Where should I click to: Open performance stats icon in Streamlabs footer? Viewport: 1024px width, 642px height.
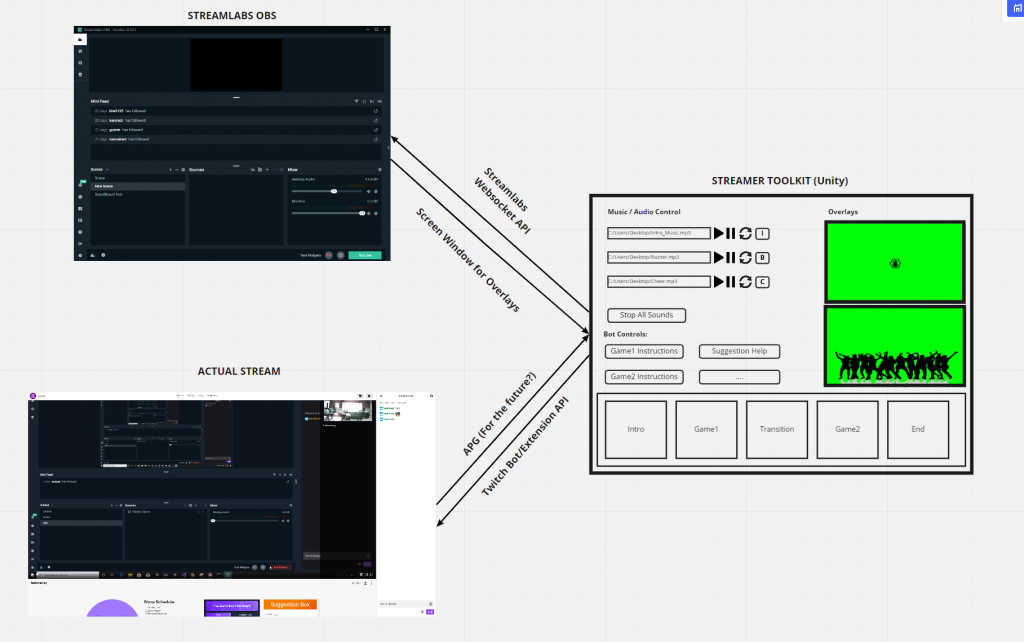[93, 255]
